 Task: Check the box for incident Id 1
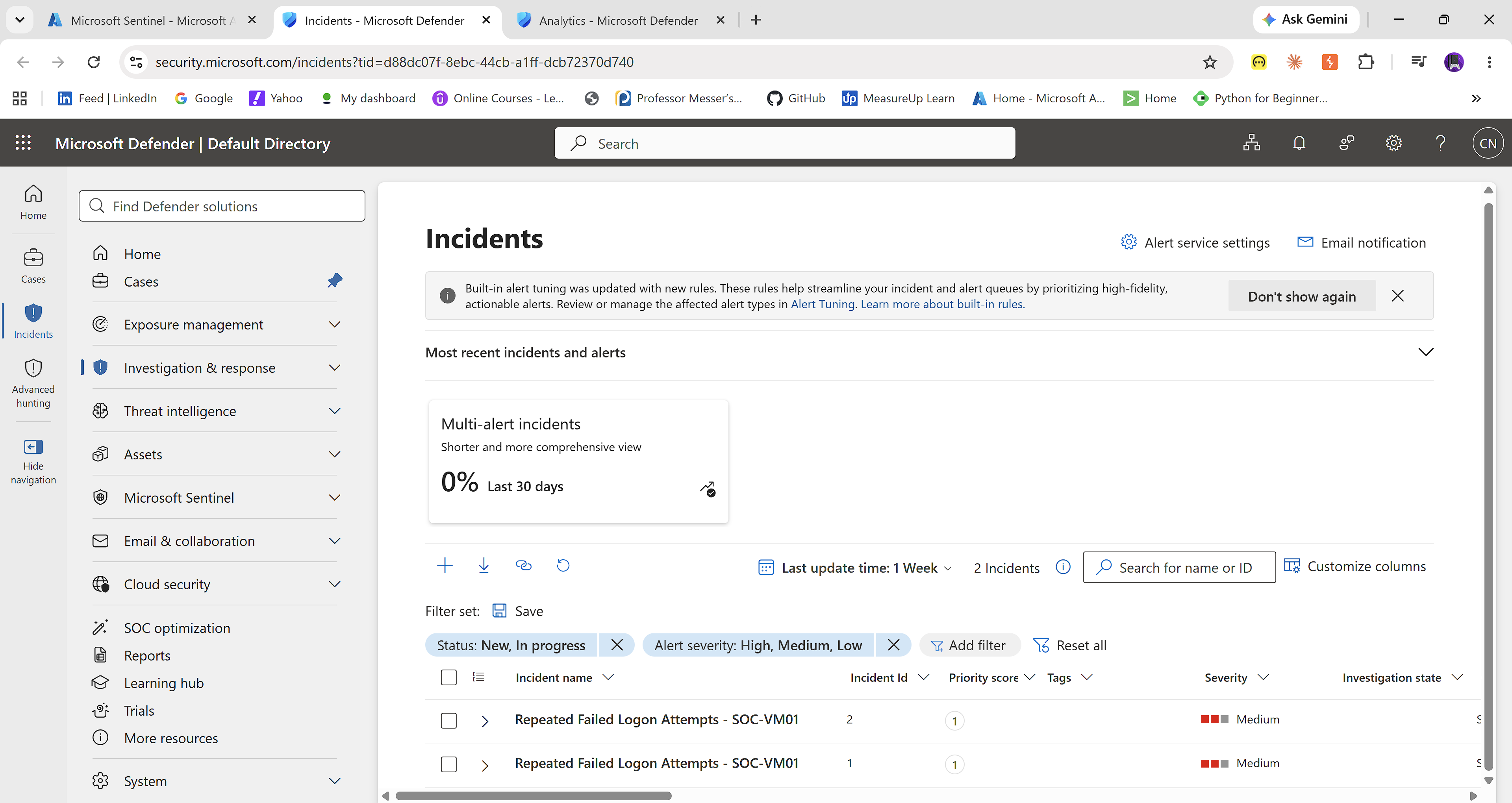pos(448,764)
